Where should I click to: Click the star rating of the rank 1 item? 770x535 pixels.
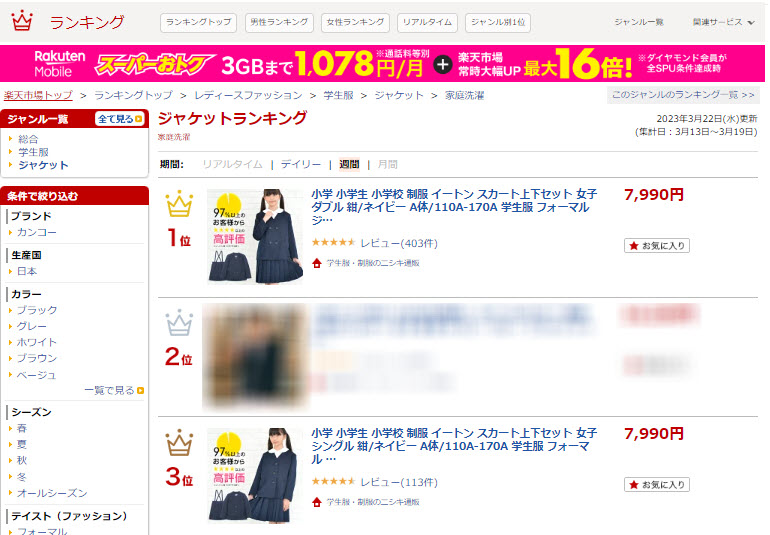[333, 242]
